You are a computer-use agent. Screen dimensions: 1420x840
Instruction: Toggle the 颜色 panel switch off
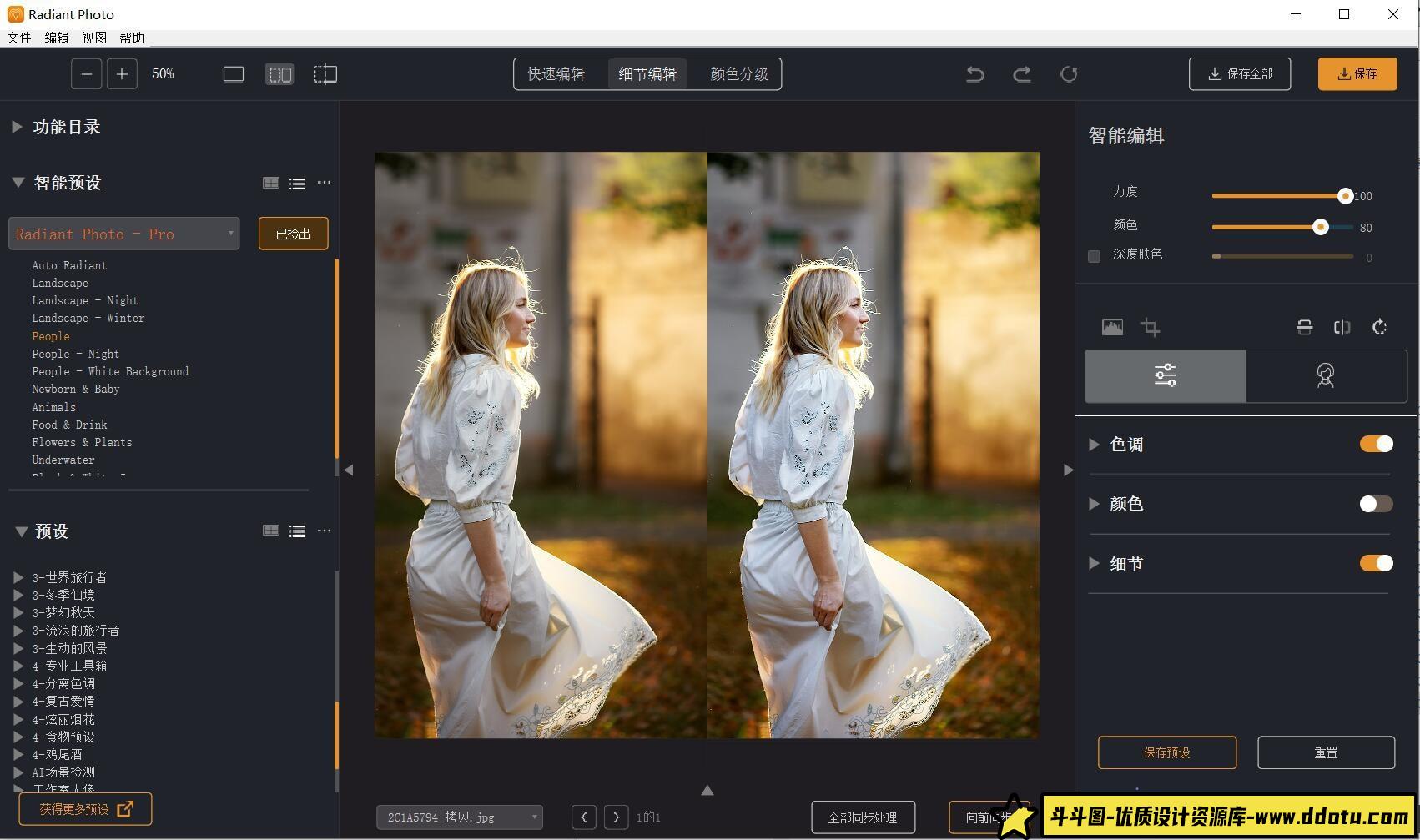1374,503
